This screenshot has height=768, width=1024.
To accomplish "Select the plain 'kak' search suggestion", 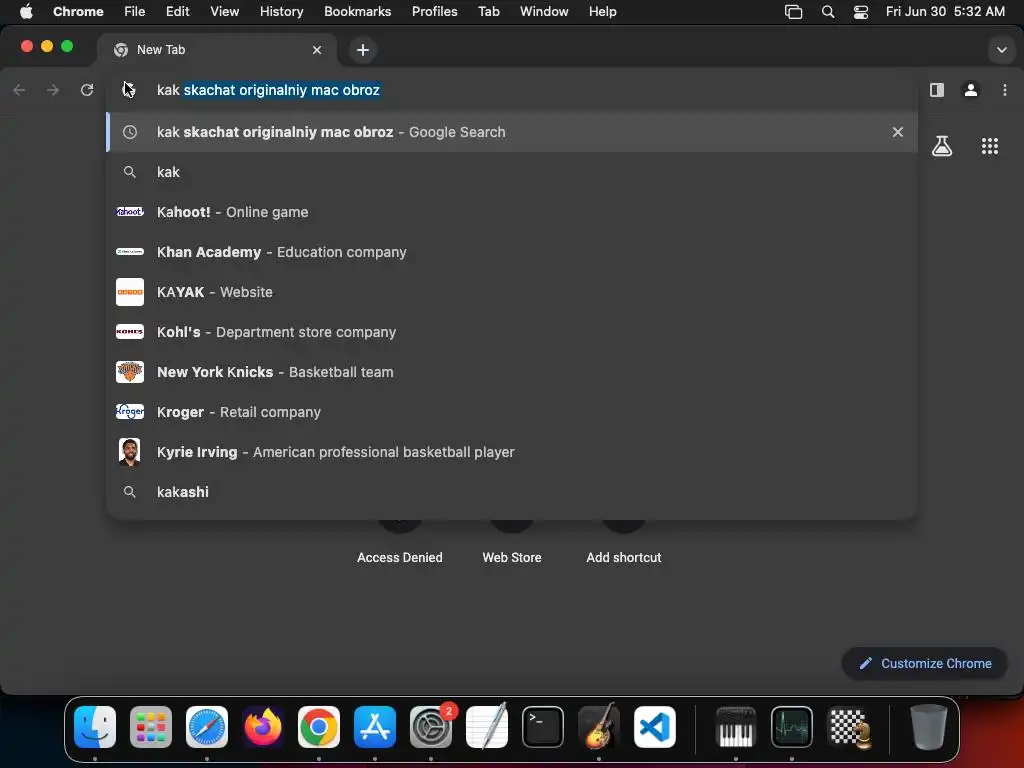I will [512, 172].
